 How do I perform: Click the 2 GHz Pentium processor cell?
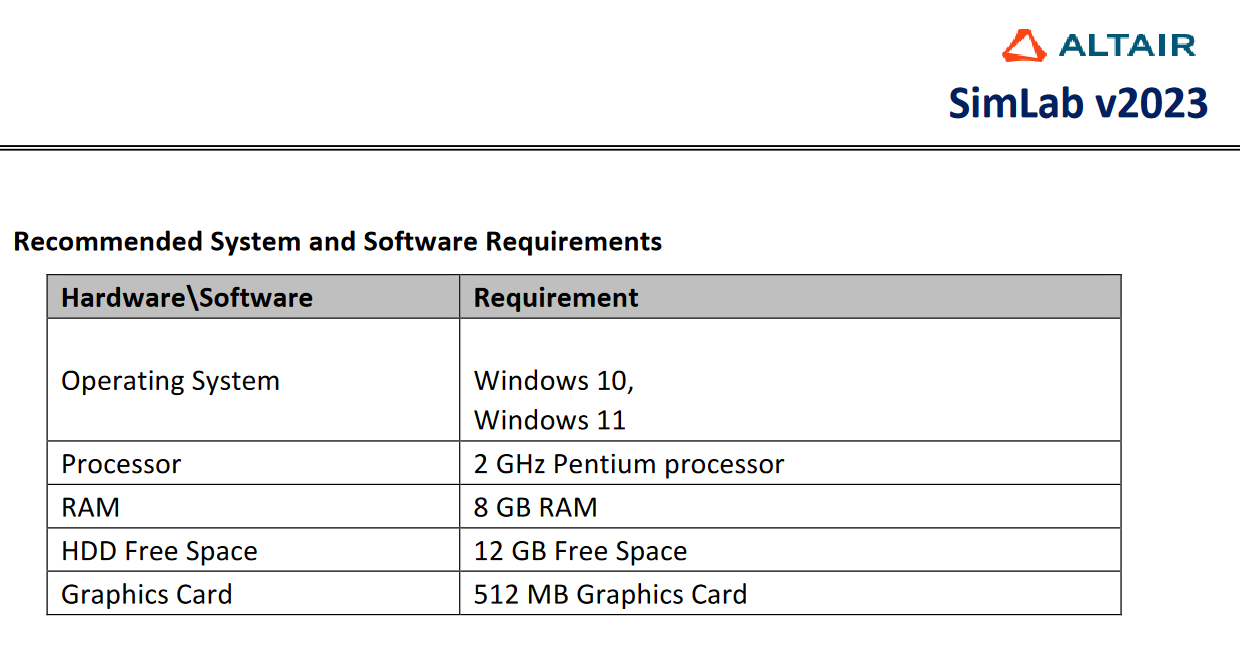[629, 464]
